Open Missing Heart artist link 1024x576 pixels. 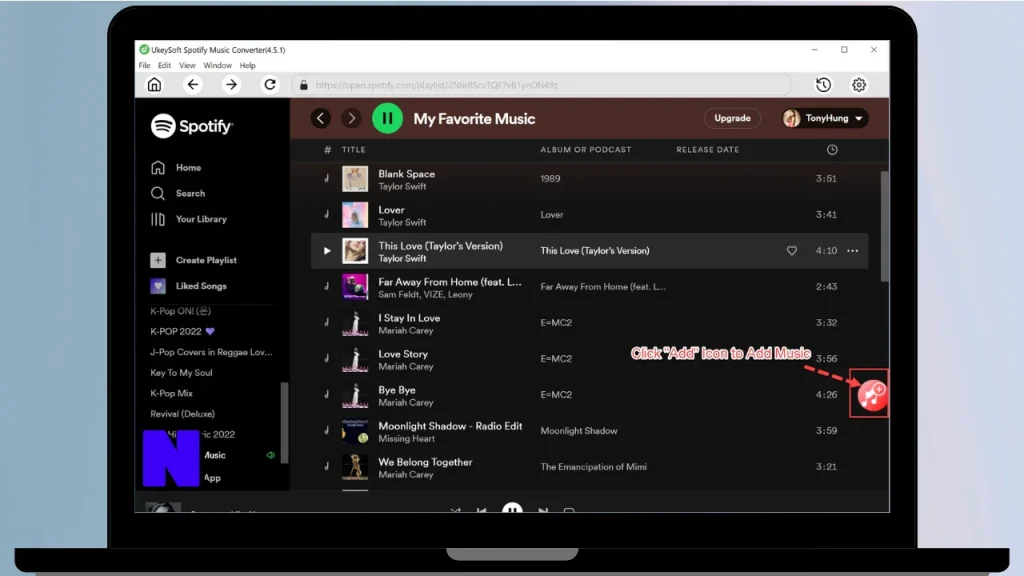click(406, 439)
